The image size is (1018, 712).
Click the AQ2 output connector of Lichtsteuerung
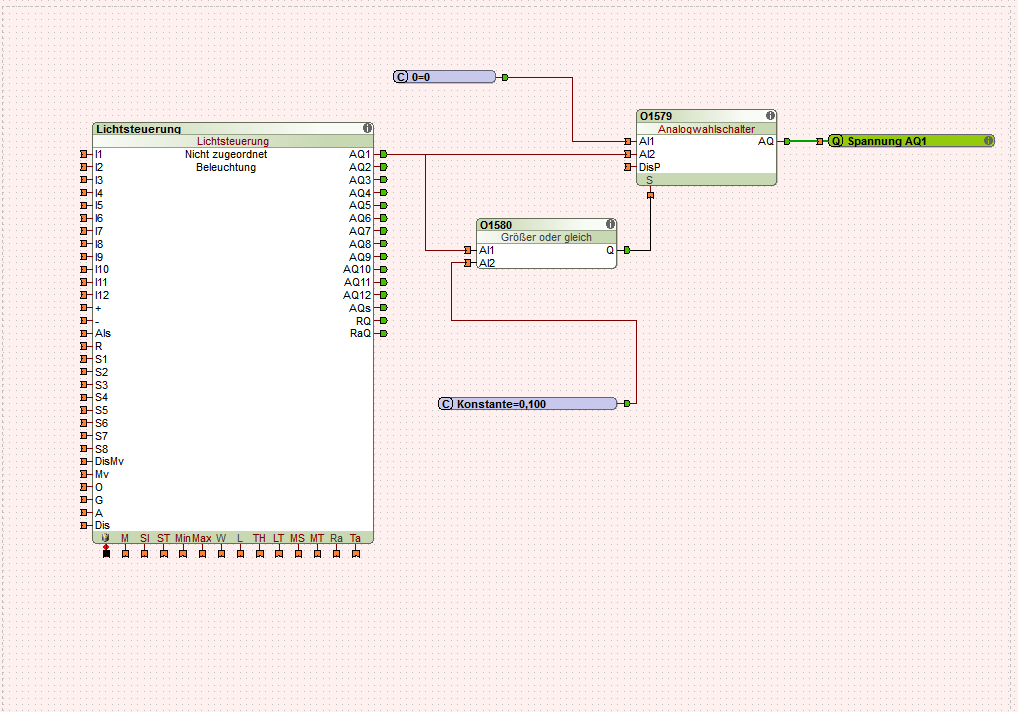tap(384, 167)
